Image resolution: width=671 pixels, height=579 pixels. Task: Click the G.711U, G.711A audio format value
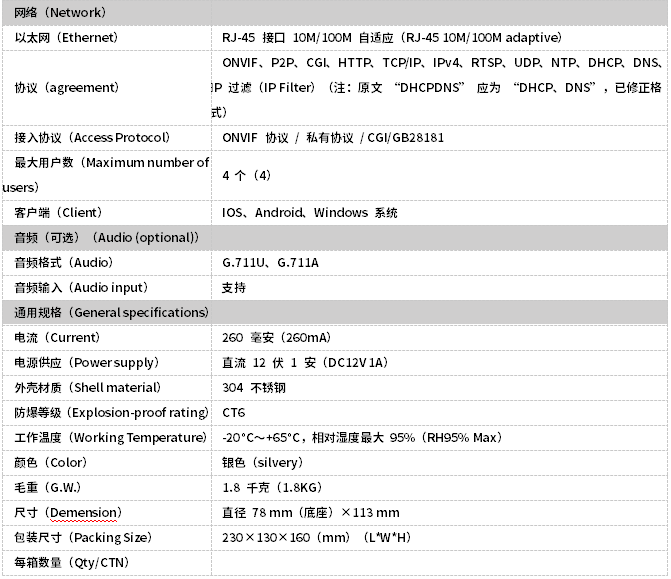(x=270, y=263)
